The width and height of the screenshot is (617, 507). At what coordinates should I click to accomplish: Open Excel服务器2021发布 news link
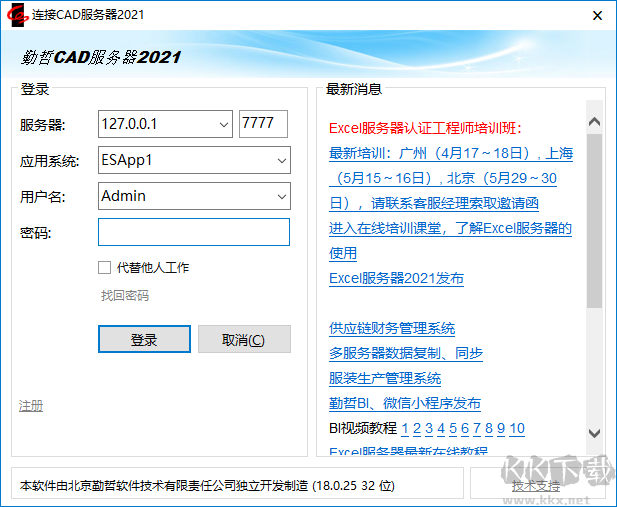tap(396, 278)
